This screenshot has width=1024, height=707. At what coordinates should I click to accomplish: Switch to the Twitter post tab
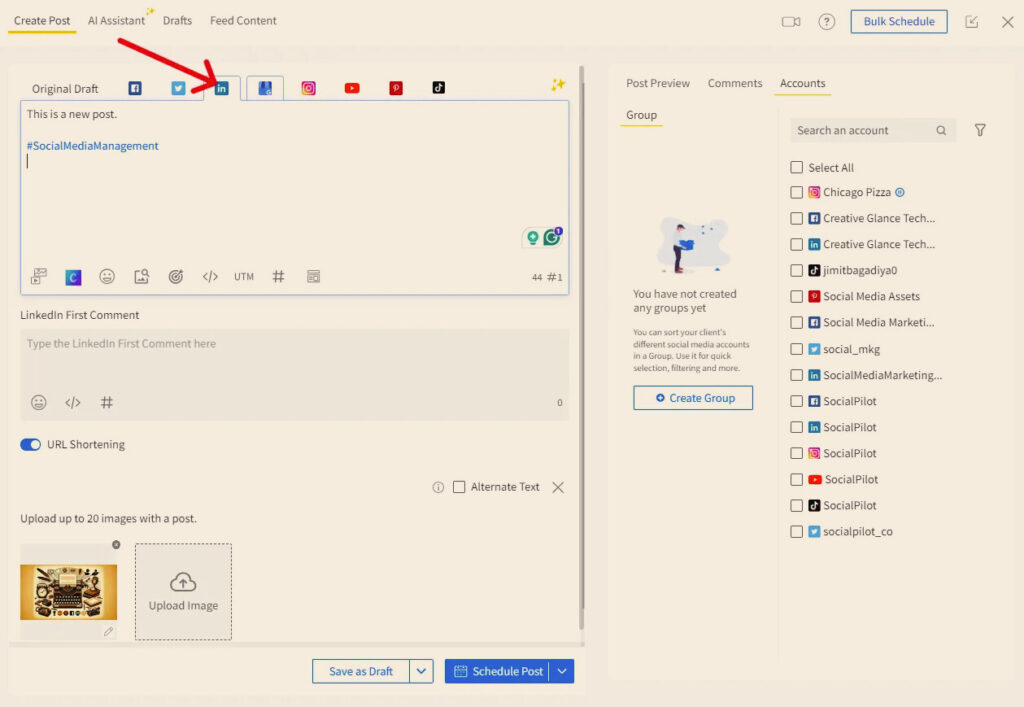[178, 88]
